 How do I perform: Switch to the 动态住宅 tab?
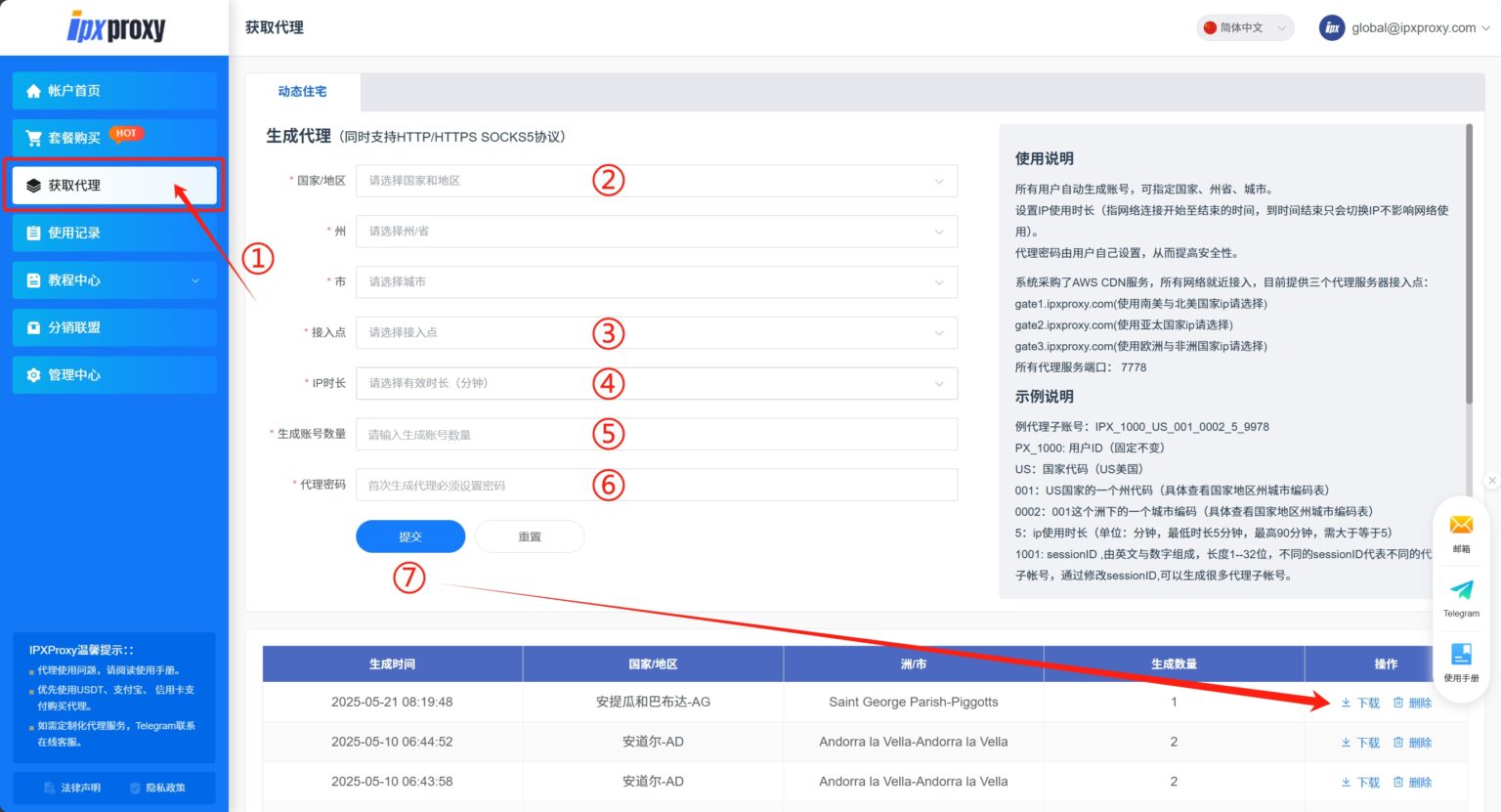point(302,91)
